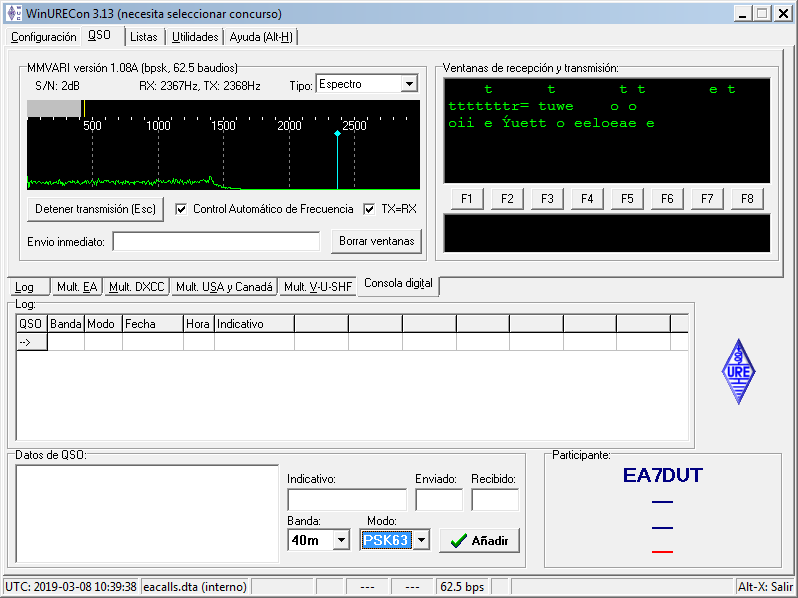This screenshot has width=798, height=598.
Task: Switch to the Configuración tab
Action: click(43, 37)
